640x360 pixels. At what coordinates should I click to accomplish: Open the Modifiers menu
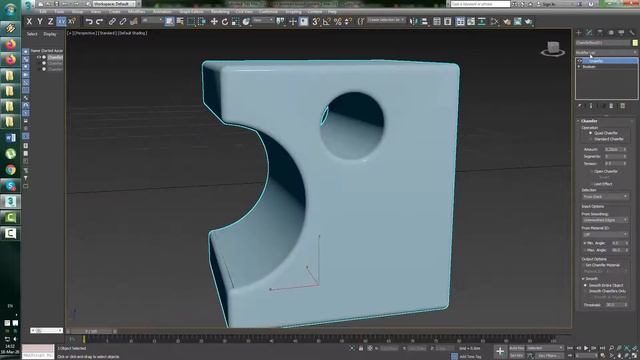click(x=136, y=12)
